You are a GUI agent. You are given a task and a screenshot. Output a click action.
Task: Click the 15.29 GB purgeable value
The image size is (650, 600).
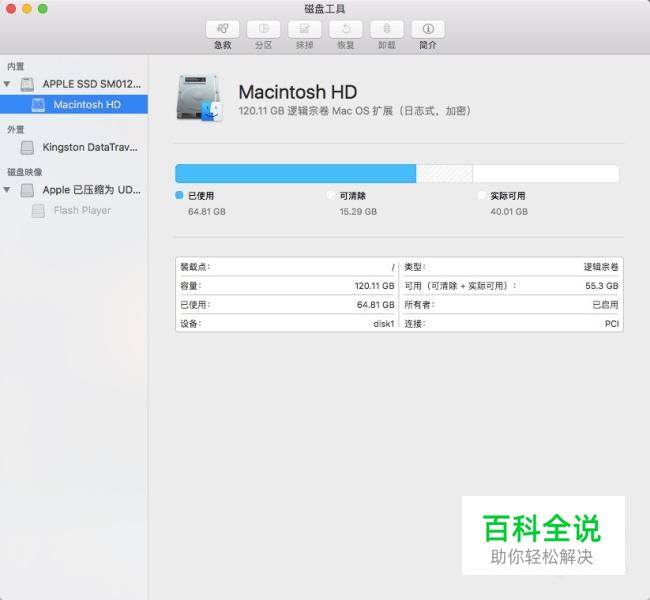click(x=358, y=211)
